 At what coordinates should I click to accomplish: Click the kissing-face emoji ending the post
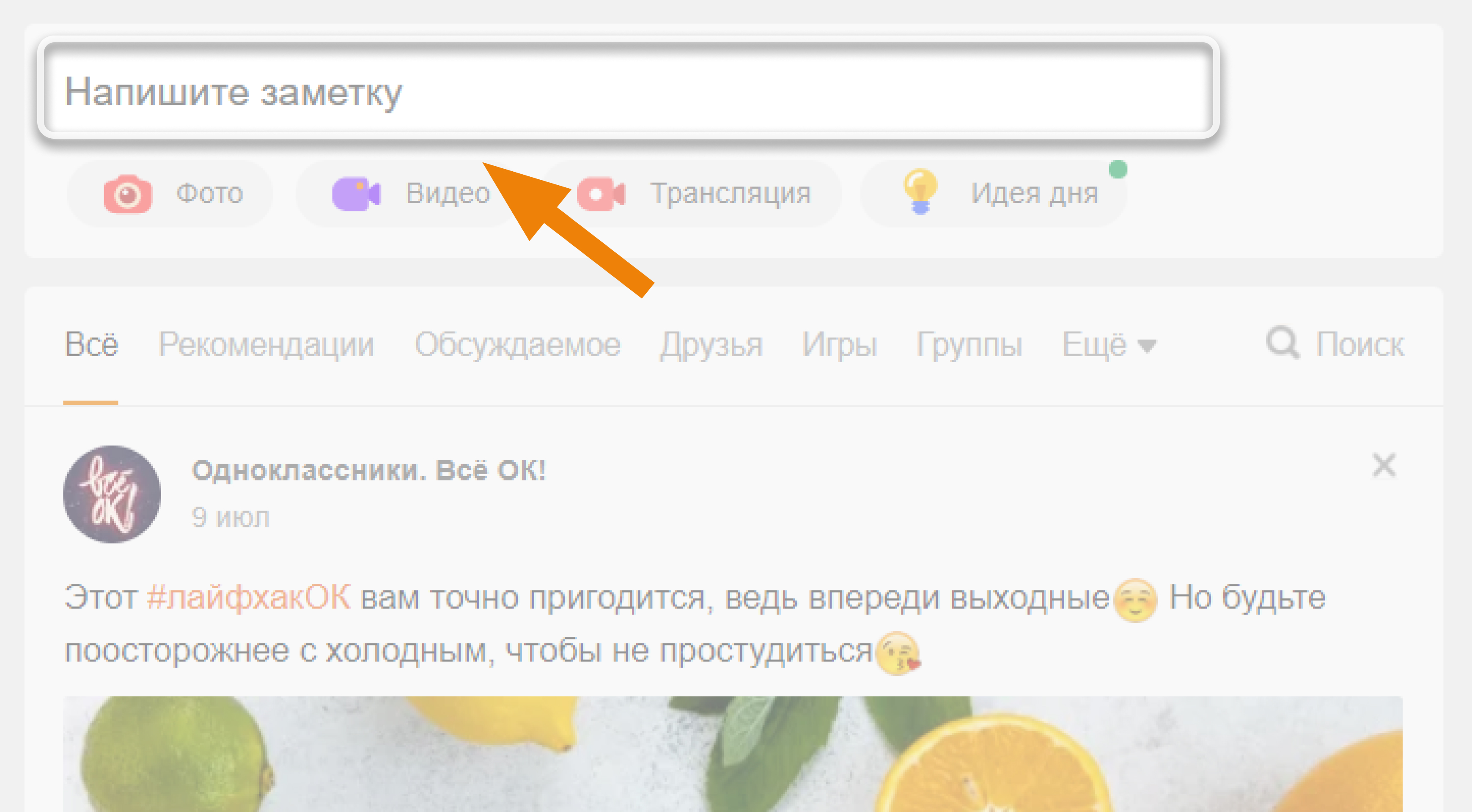(x=898, y=654)
